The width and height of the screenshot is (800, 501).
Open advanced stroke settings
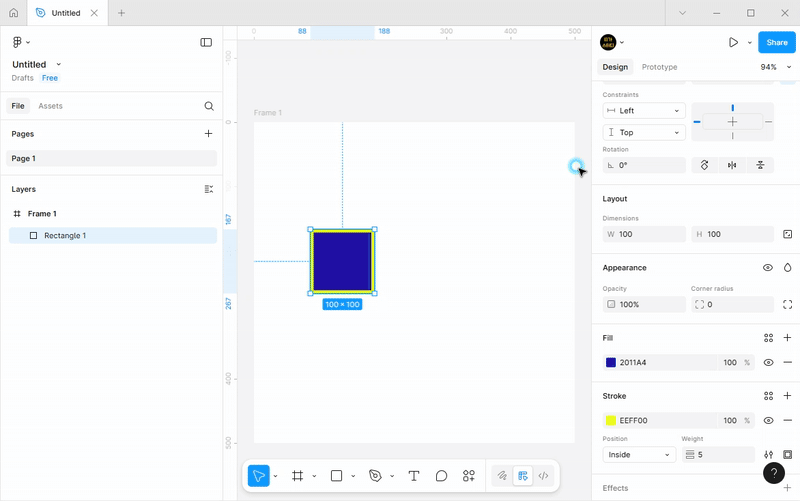(768, 455)
